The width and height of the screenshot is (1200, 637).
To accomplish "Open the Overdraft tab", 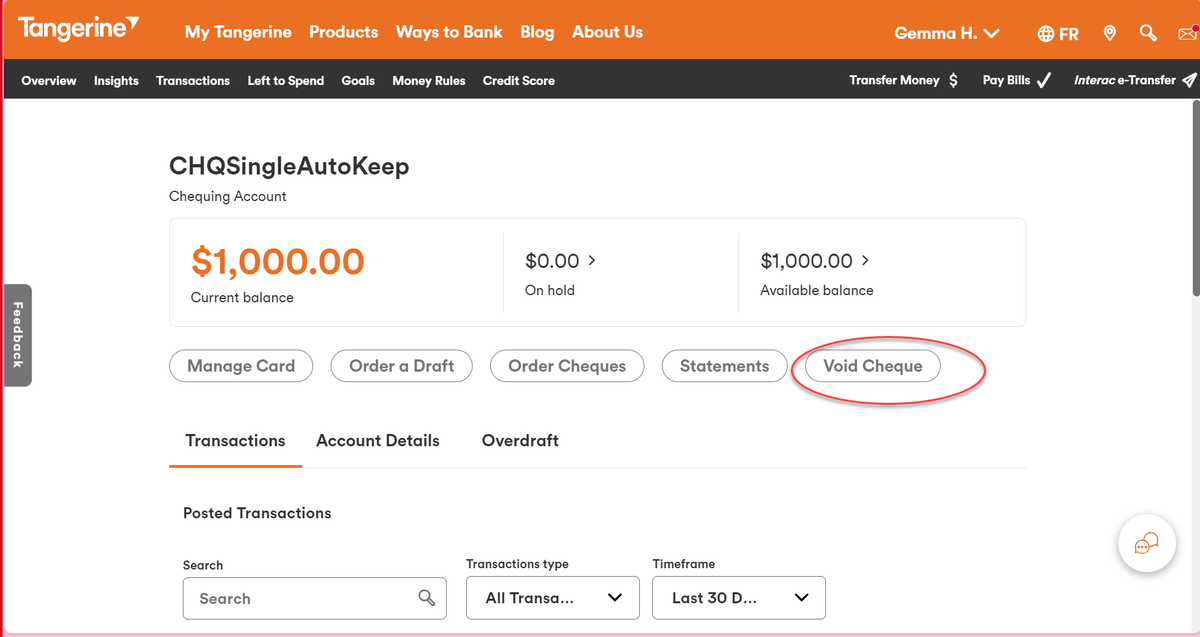I will pos(520,440).
